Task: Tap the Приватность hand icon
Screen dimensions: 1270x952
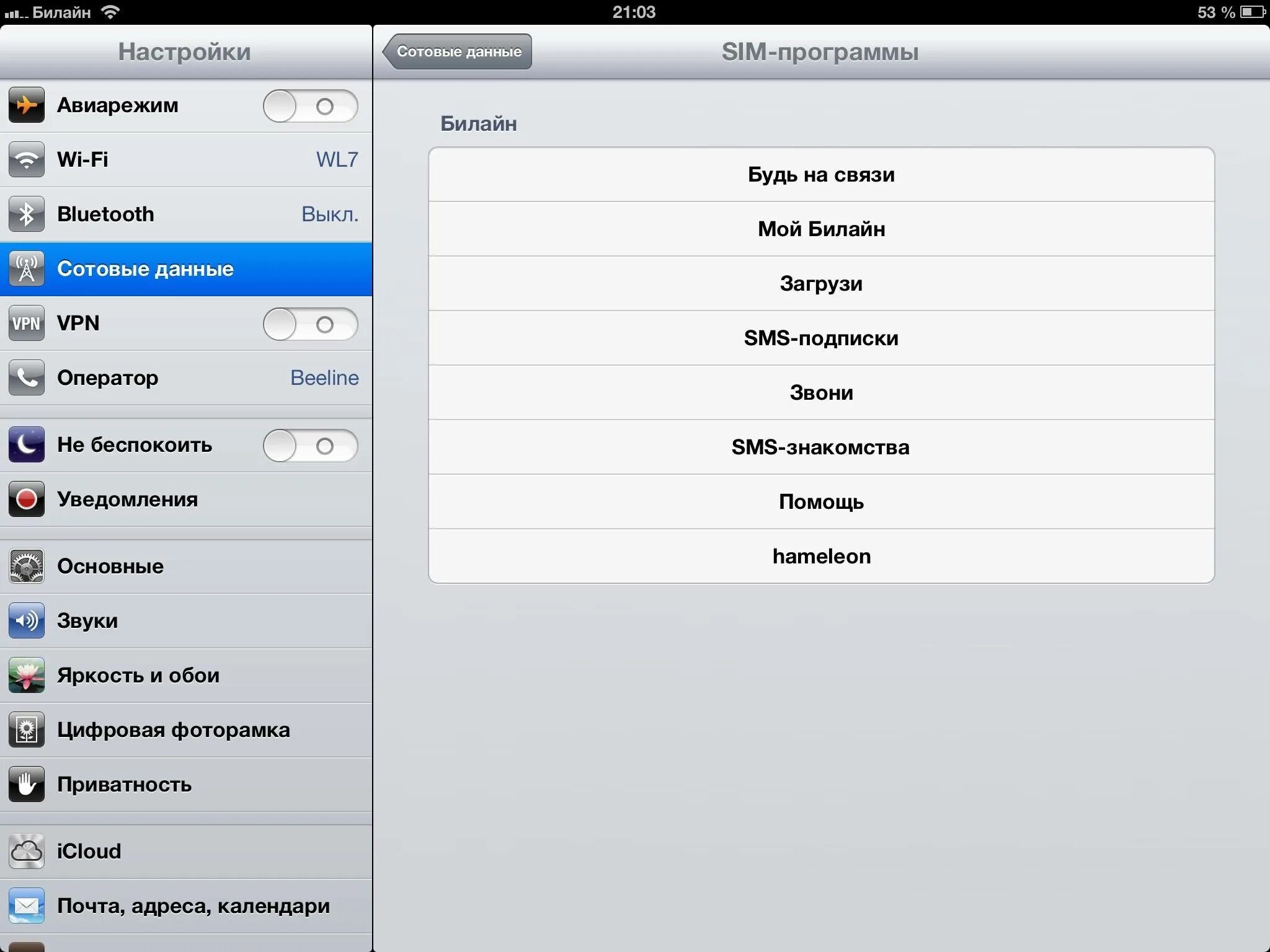Action: 26,784
